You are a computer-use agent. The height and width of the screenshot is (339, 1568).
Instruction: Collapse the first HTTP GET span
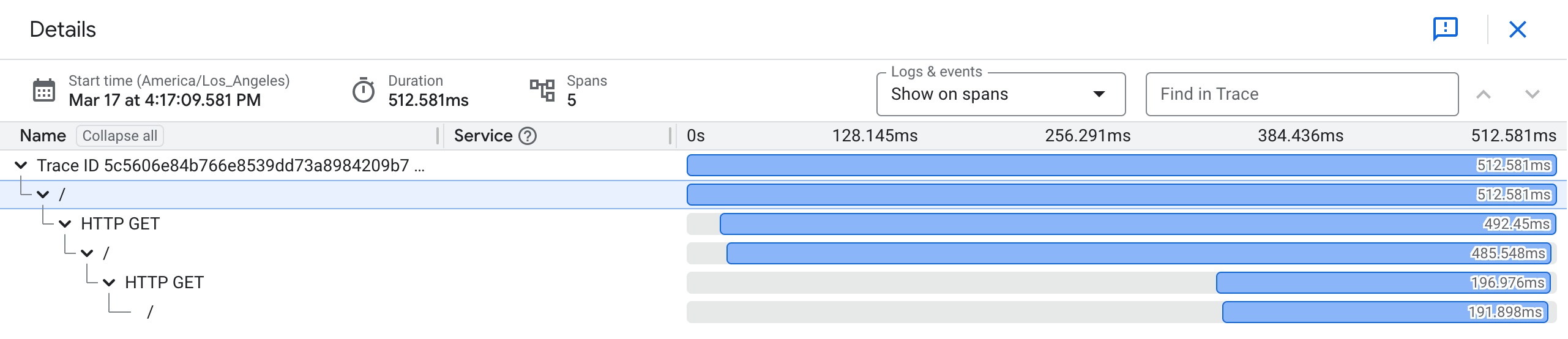[x=65, y=224]
